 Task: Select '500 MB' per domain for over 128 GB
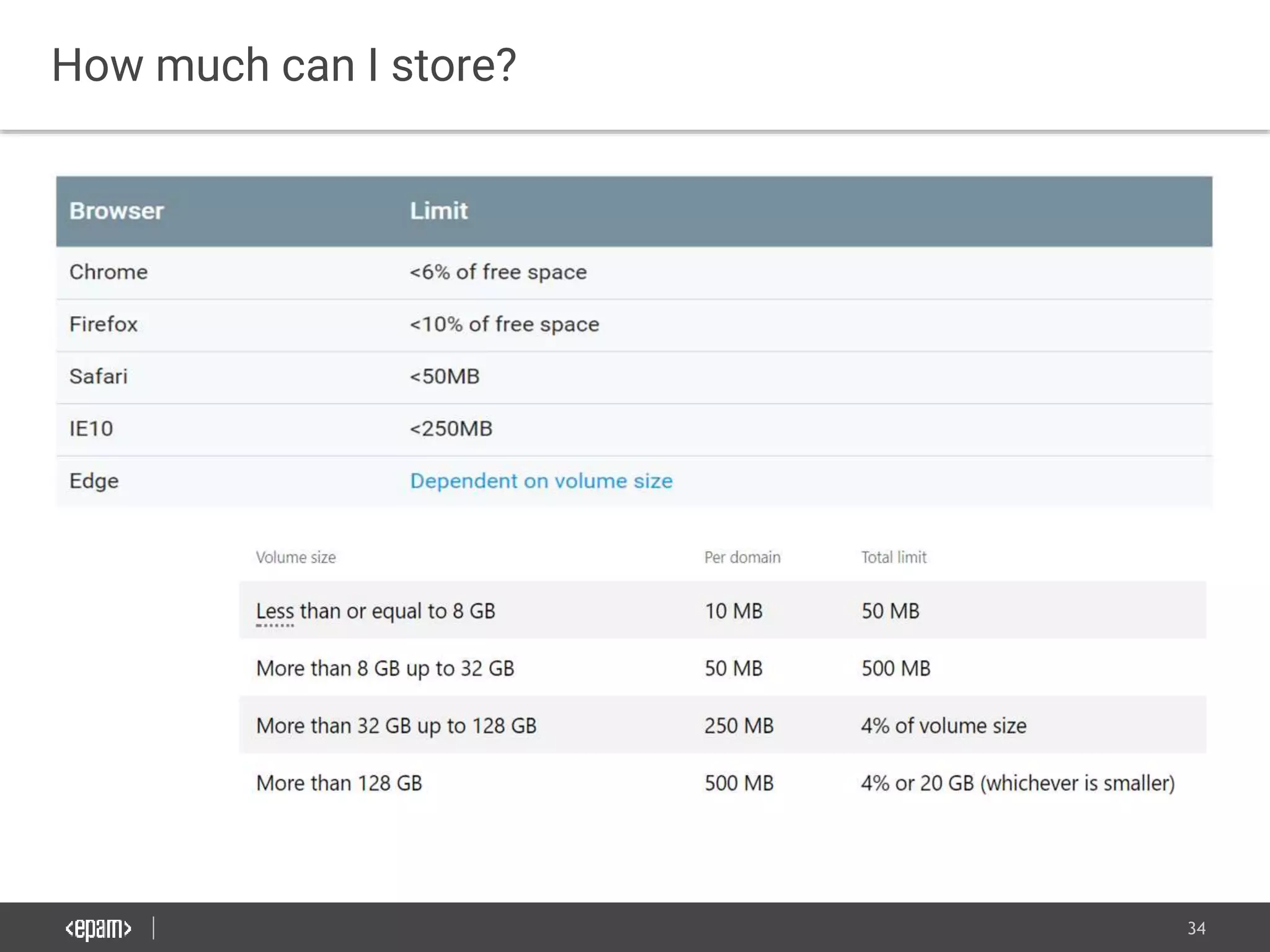pyautogui.click(x=739, y=783)
